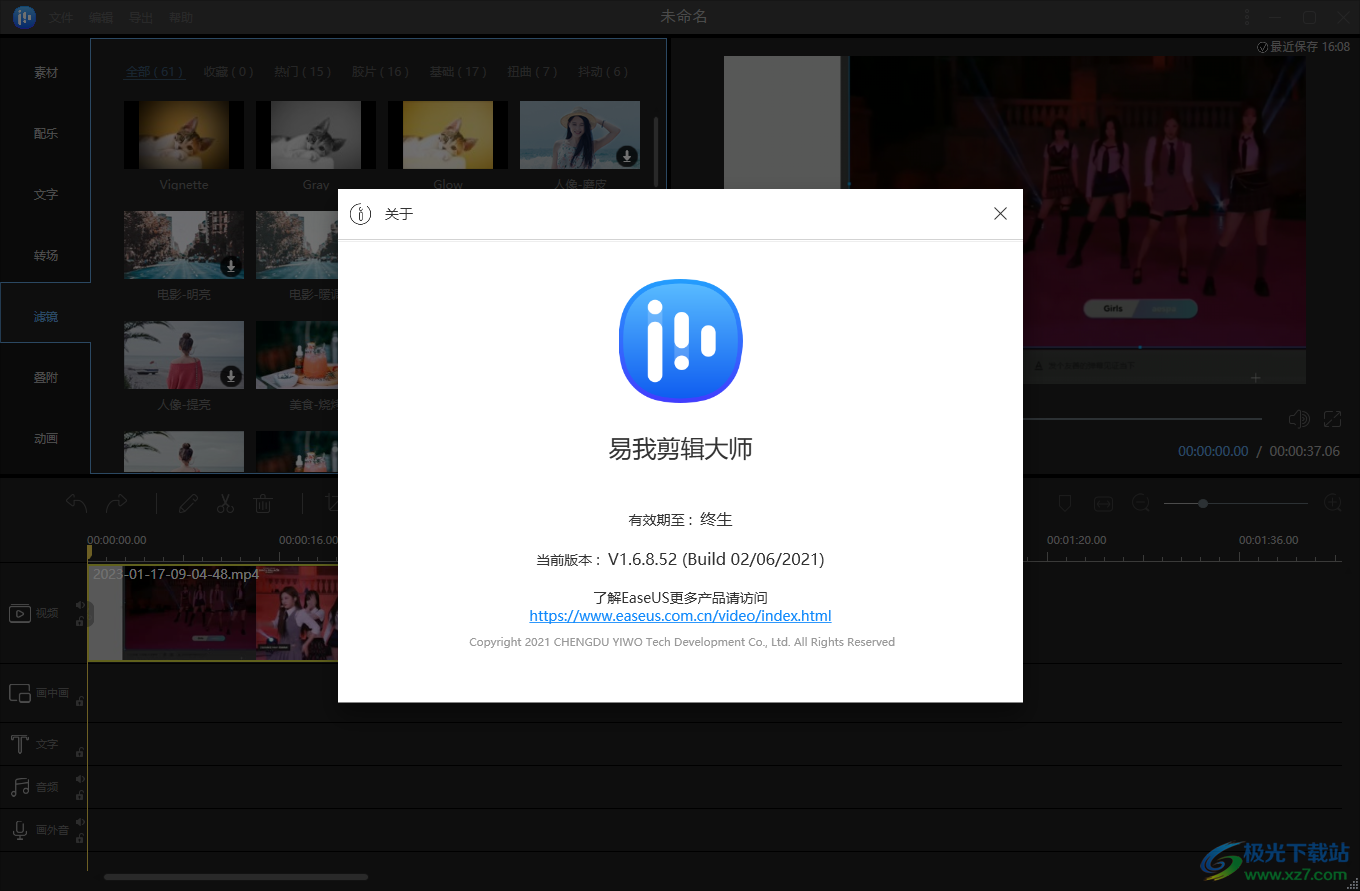
Task: Click the horizontal timeline scrollbar
Action: tap(236, 877)
